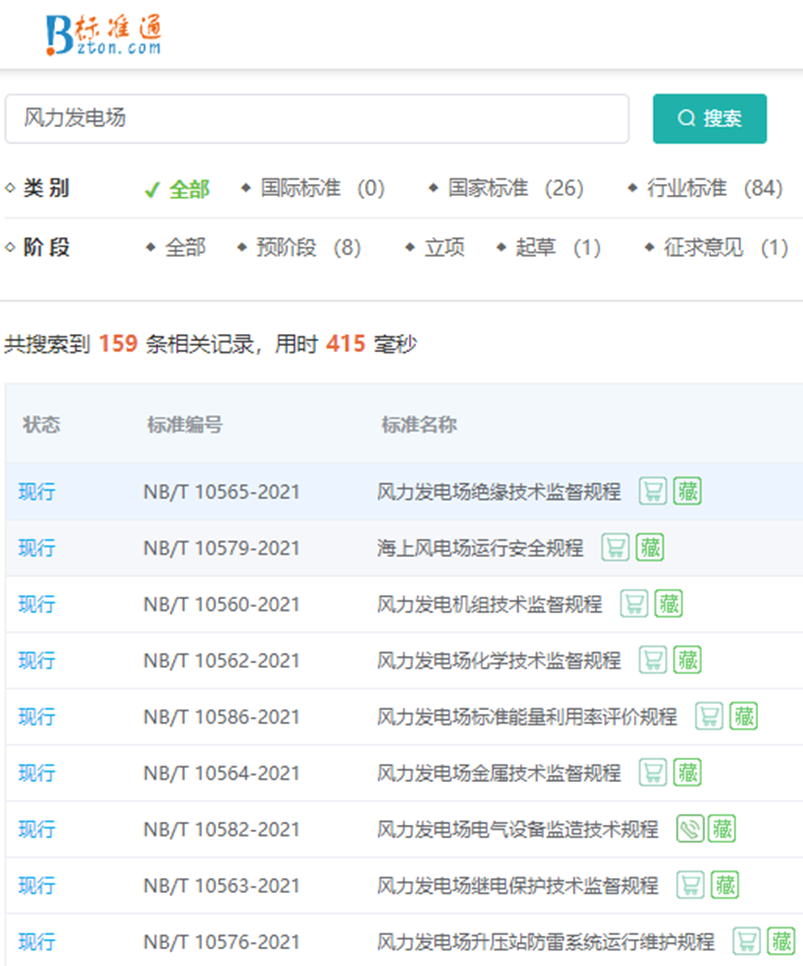803x966 pixels.
Task: Open standard title 风力发电场化学技术监督规程
Action: tap(499, 660)
